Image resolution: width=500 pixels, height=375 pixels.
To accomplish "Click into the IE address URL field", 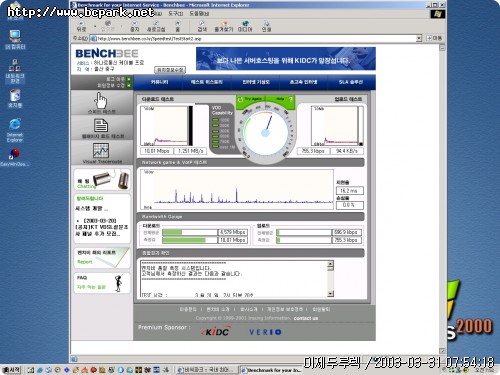I will click(x=256, y=39).
